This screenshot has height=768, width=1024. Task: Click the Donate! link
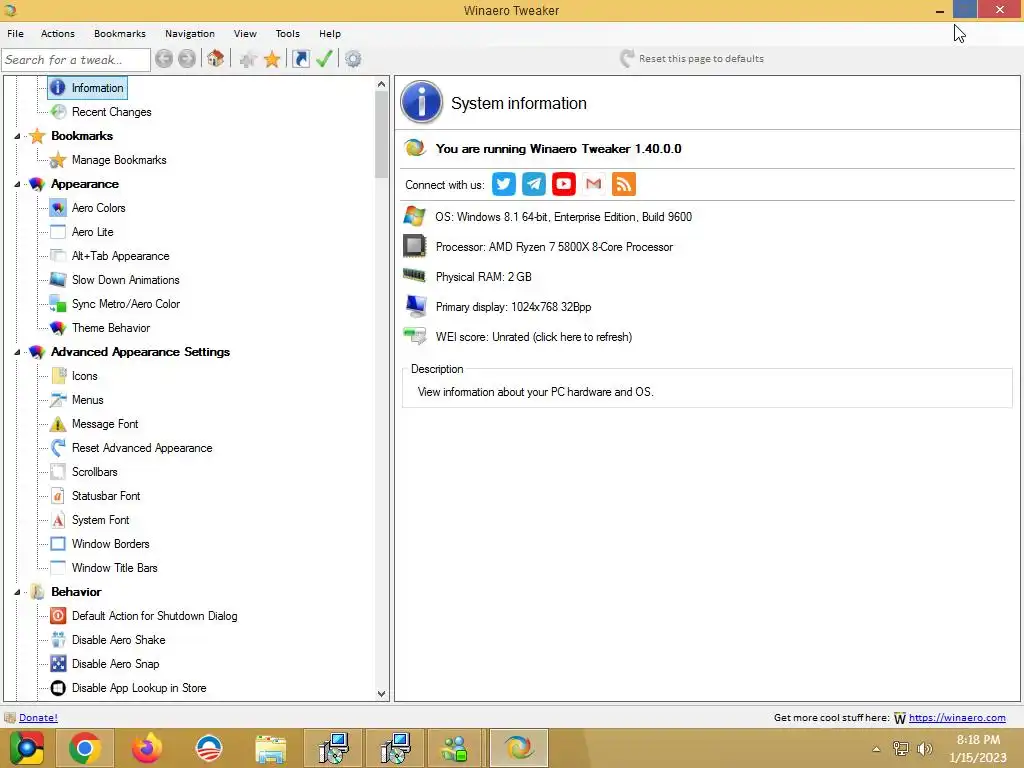pos(38,717)
